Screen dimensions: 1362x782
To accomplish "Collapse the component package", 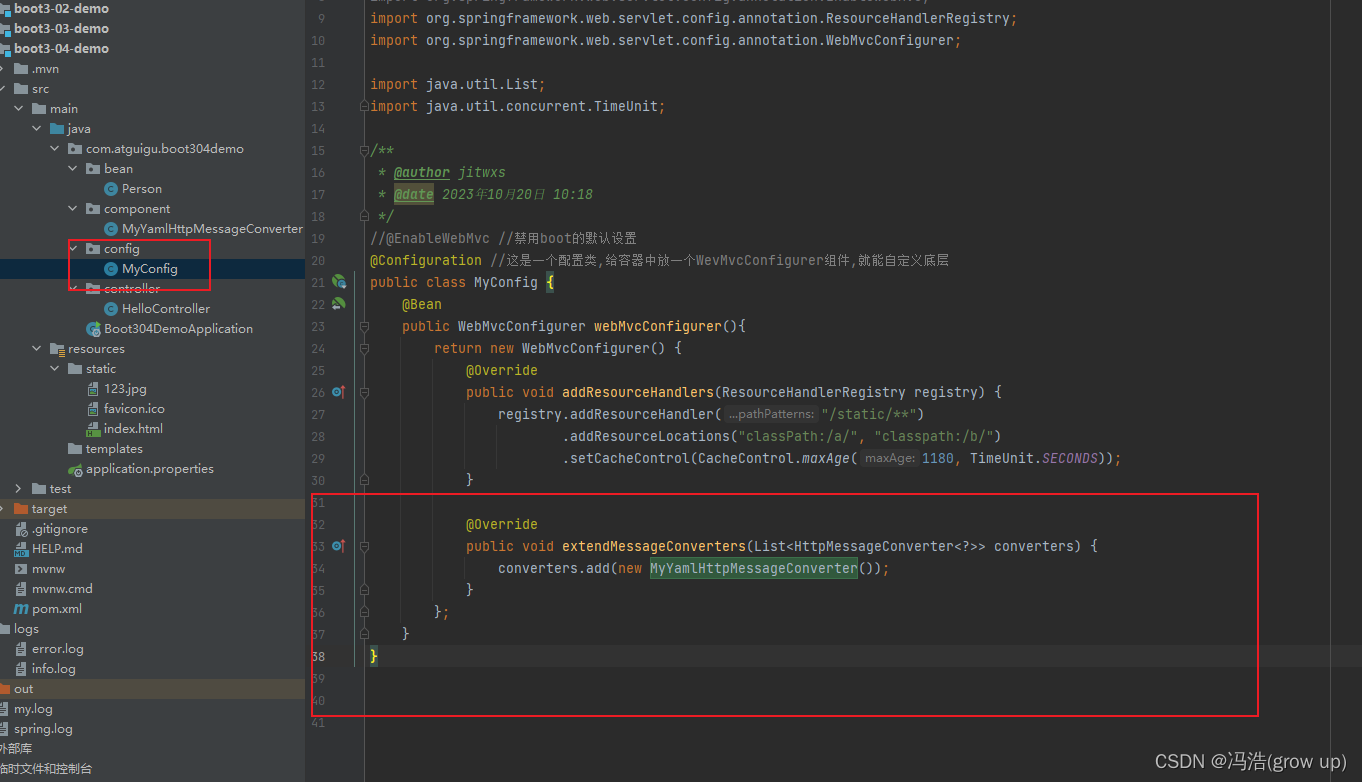I will (73, 209).
